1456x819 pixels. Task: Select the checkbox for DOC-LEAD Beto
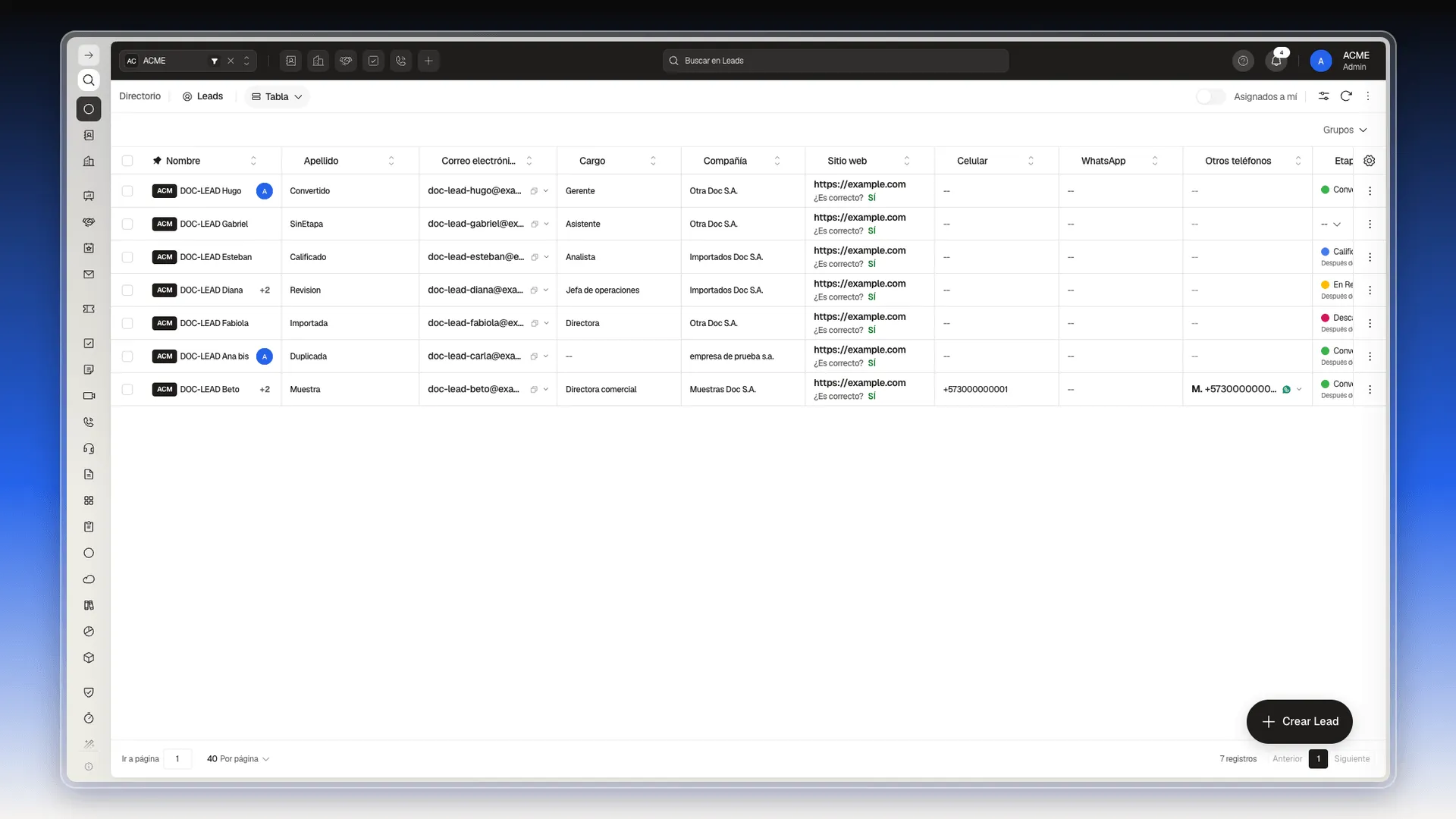click(x=127, y=390)
